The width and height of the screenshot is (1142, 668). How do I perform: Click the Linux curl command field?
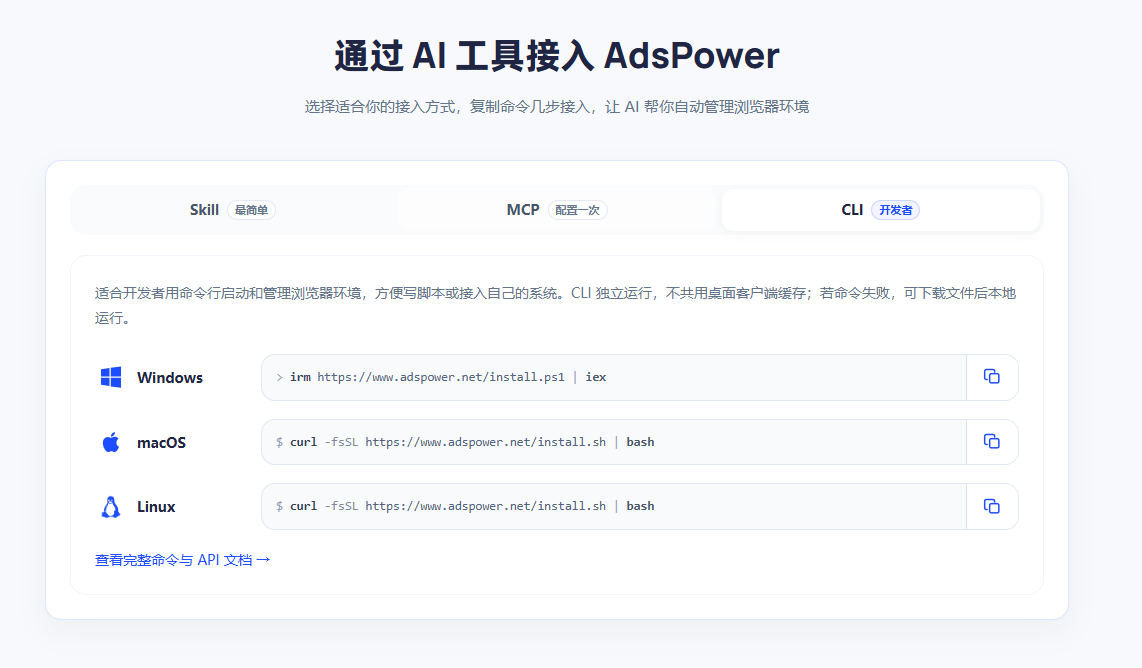click(x=614, y=506)
